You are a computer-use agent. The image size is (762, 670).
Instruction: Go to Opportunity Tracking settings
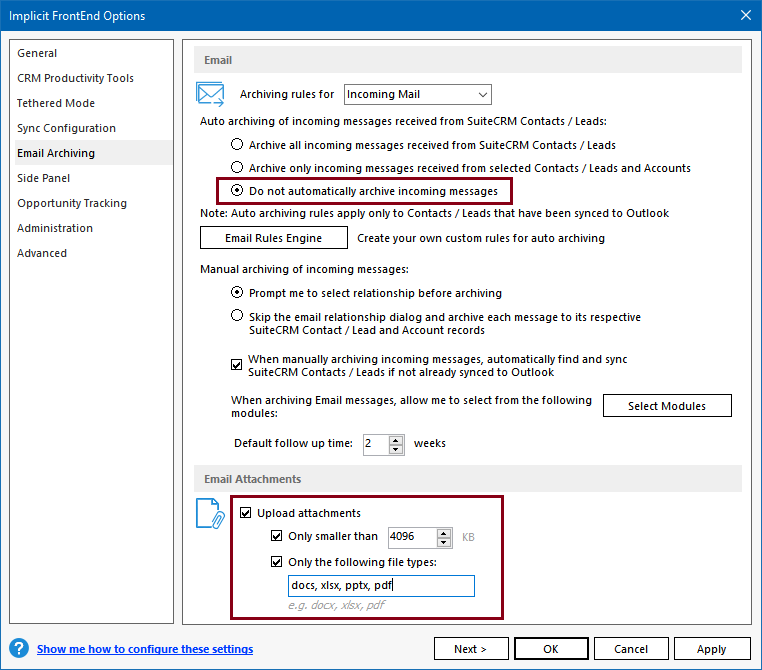72,203
